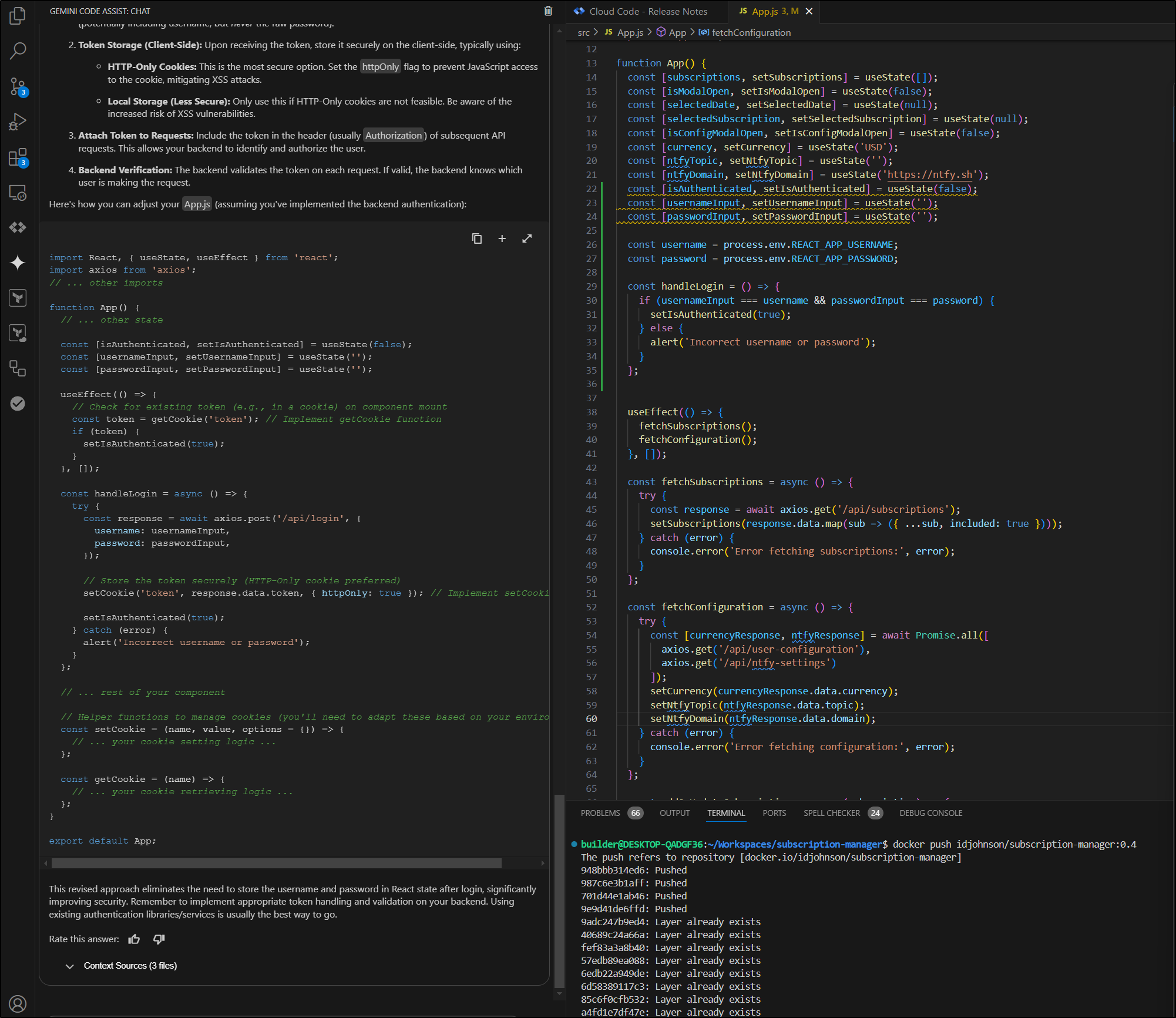Open the Gemini Code Assist sparkle icon

coord(18,263)
